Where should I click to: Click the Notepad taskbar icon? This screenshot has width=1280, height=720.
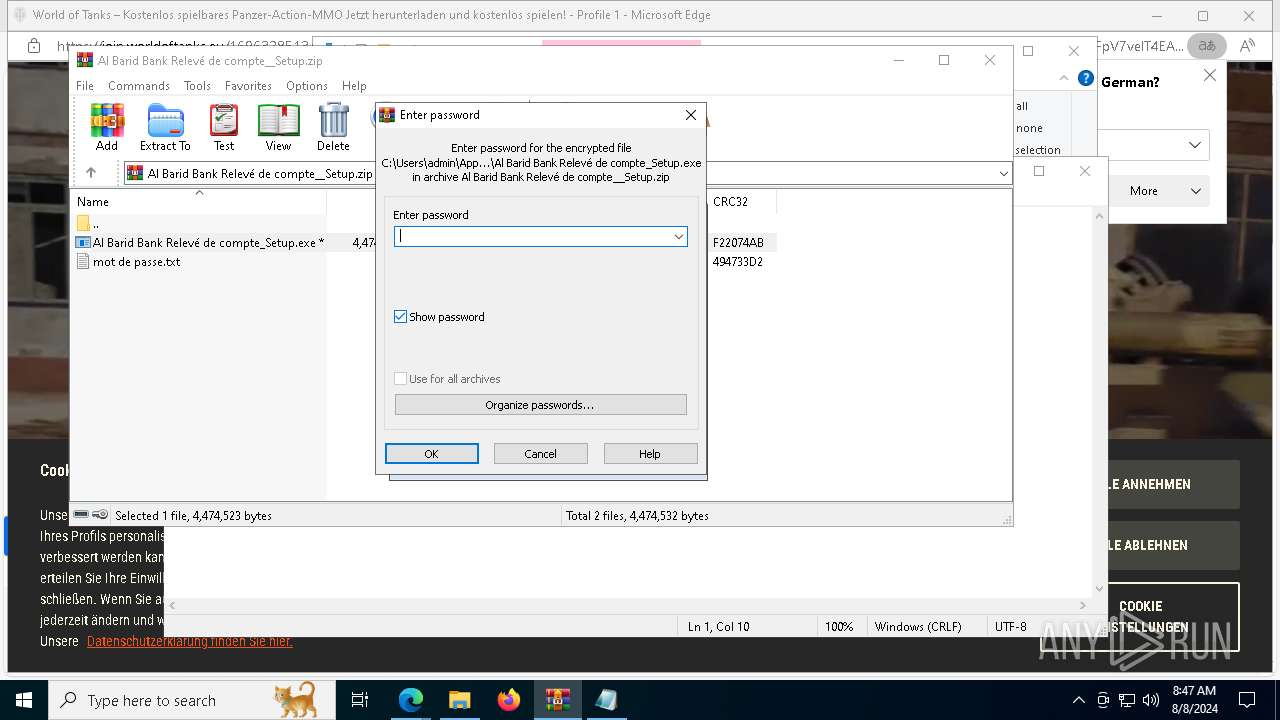tap(606, 700)
